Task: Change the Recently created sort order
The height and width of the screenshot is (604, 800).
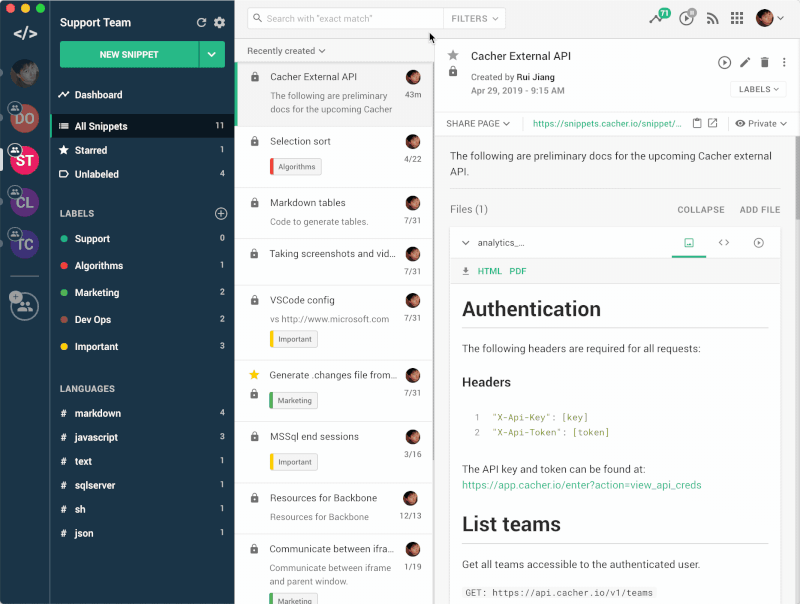Action: point(286,51)
